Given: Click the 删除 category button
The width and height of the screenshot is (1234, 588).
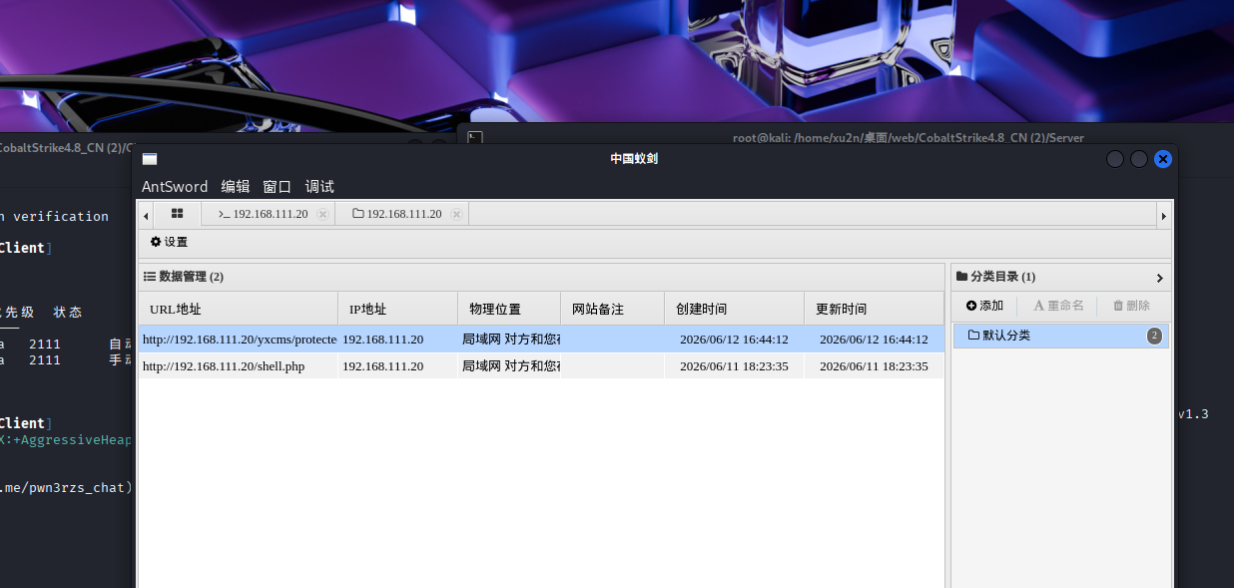Looking at the screenshot, I should [1131, 306].
